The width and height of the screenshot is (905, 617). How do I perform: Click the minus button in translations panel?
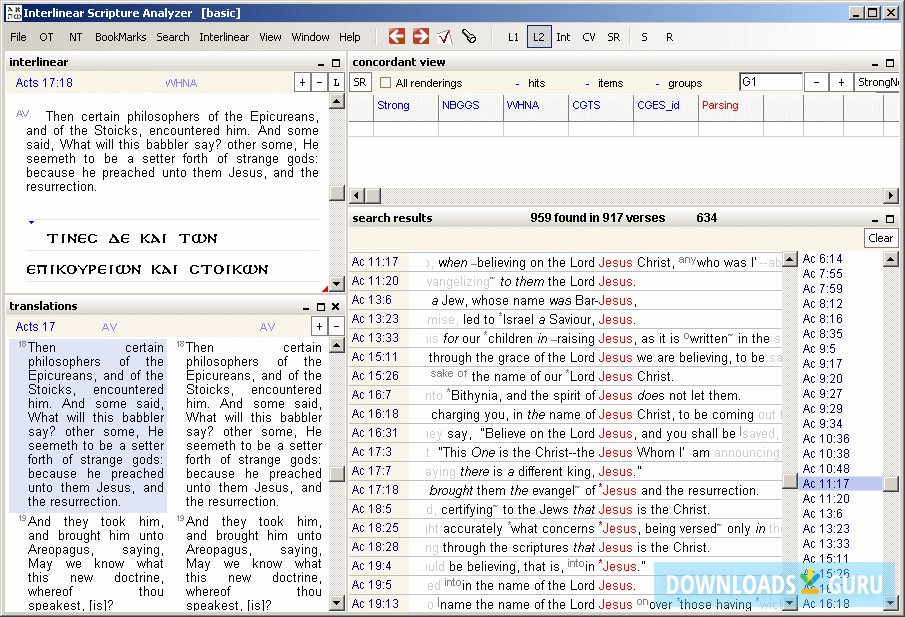[x=336, y=326]
